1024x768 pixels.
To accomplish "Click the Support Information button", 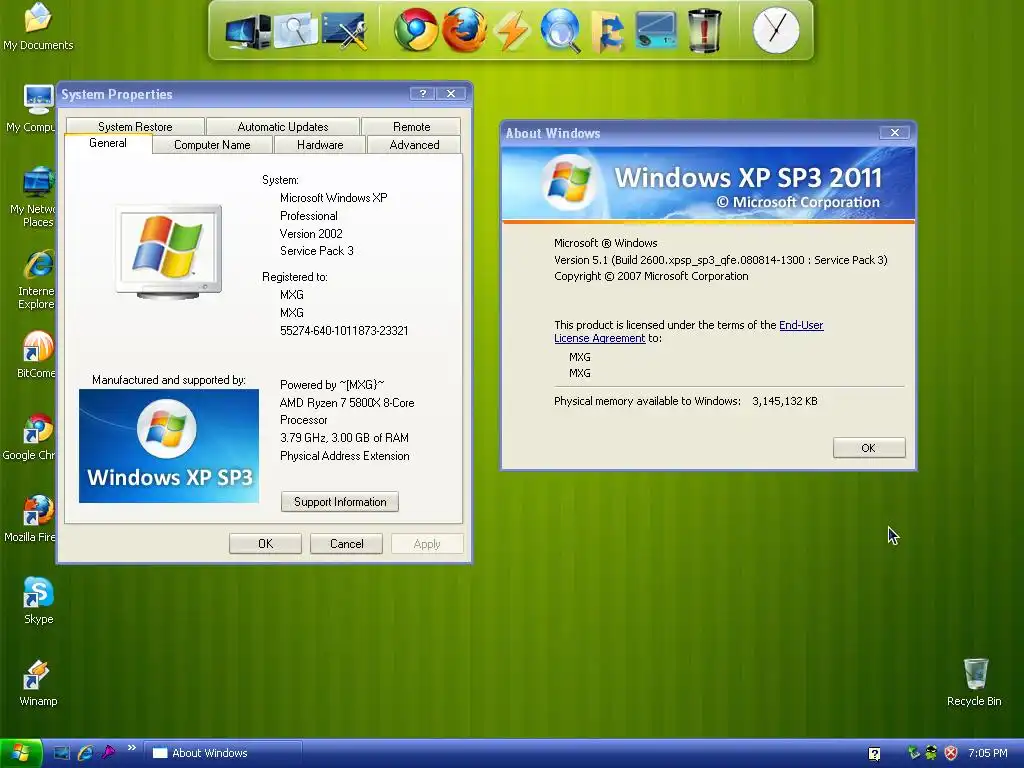I will [x=340, y=502].
